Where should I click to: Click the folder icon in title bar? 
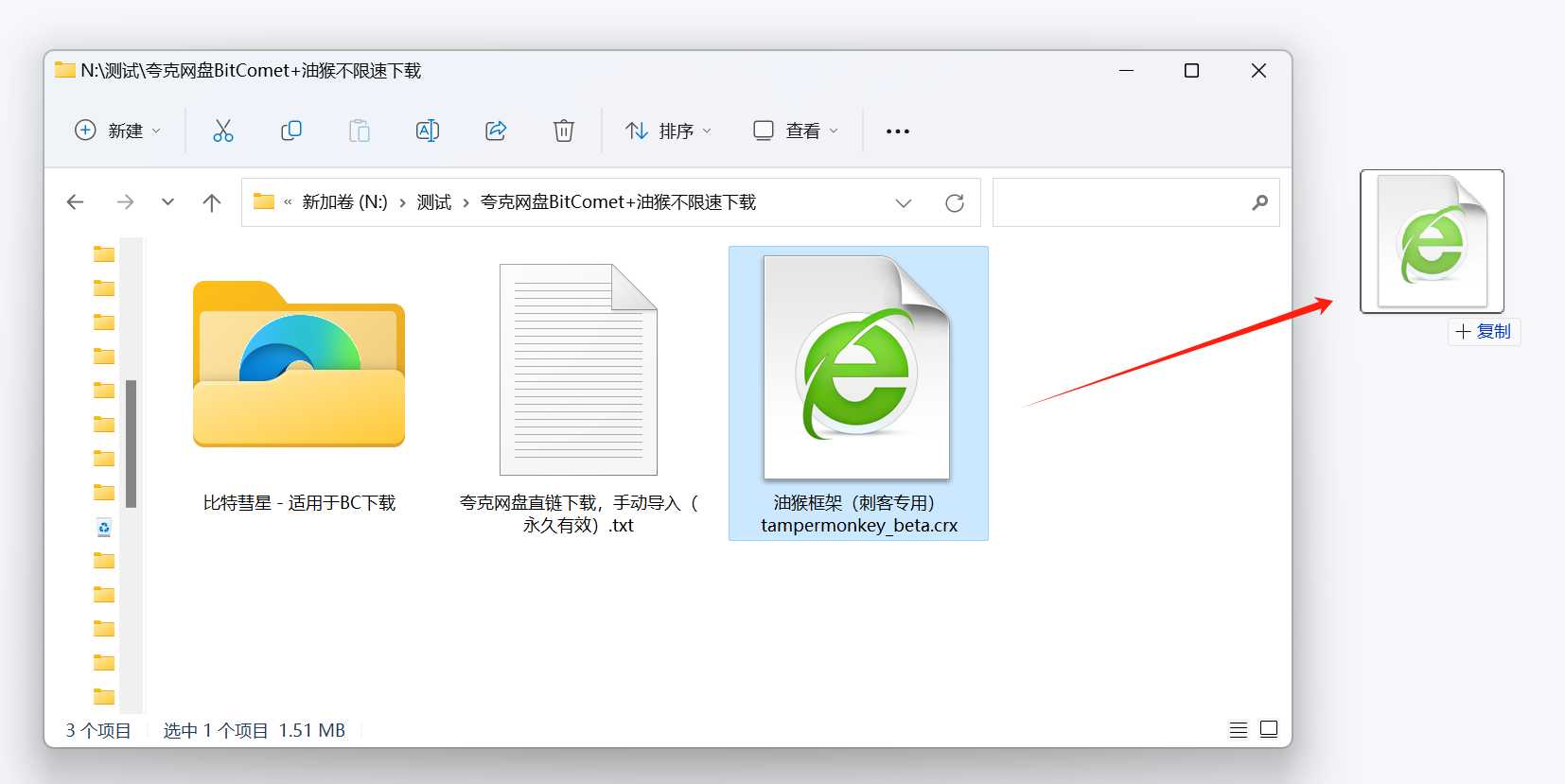point(64,70)
